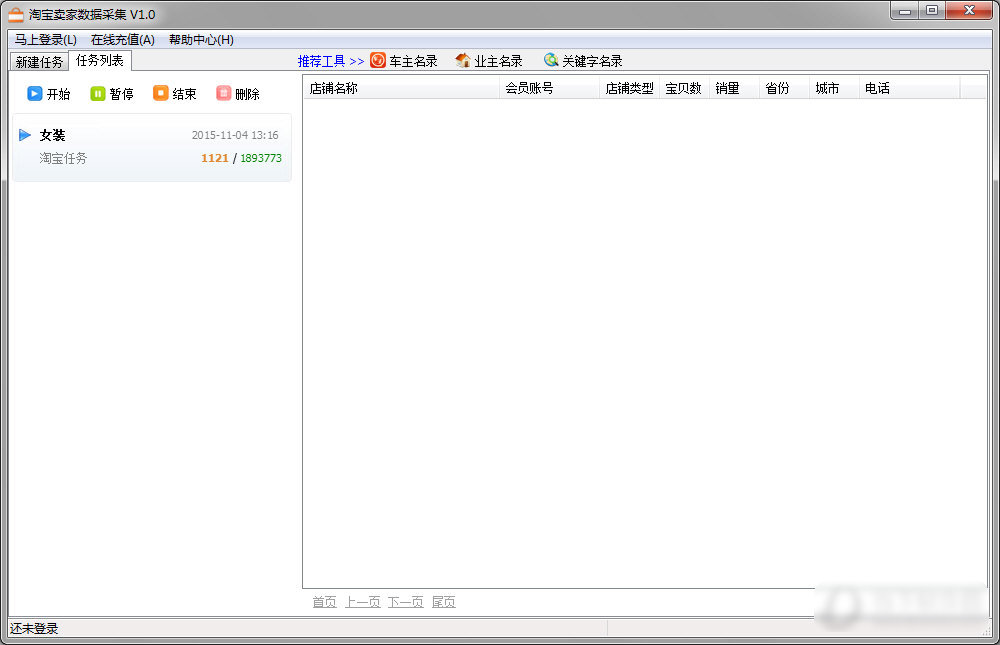Sort by 城市 column header
1000x645 pixels.
[834, 88]
